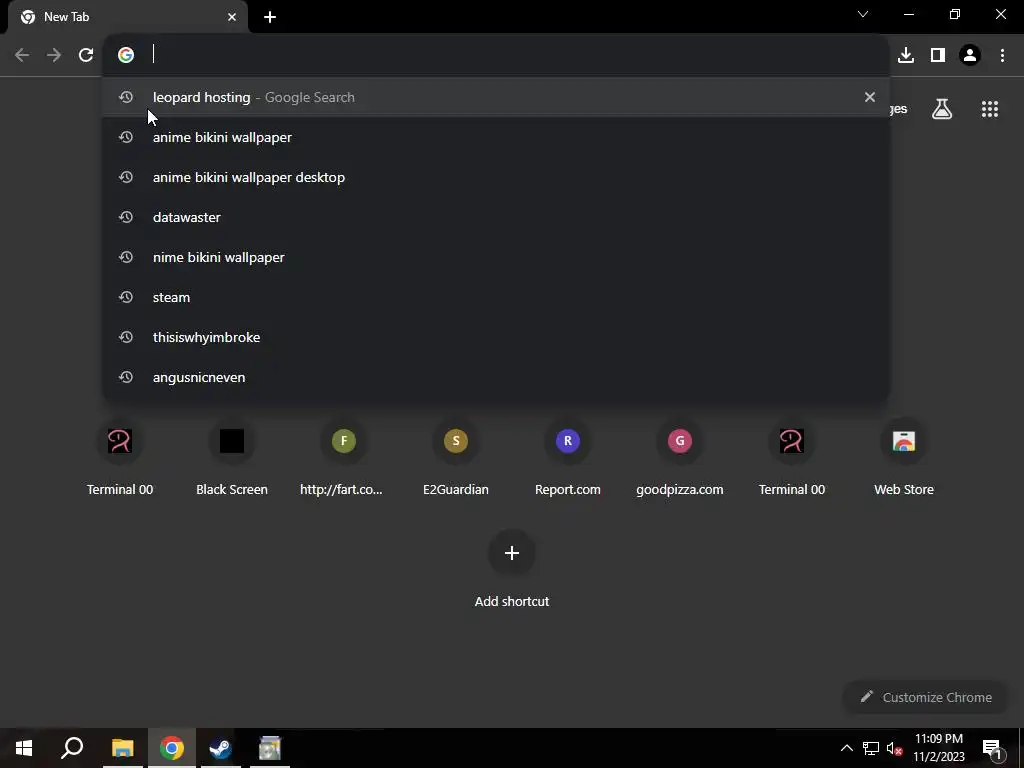Image resolution: width=1024 pixels, height=768 pixels.
Task: Open the taskbar clock and date
Action: coord(939,748)
